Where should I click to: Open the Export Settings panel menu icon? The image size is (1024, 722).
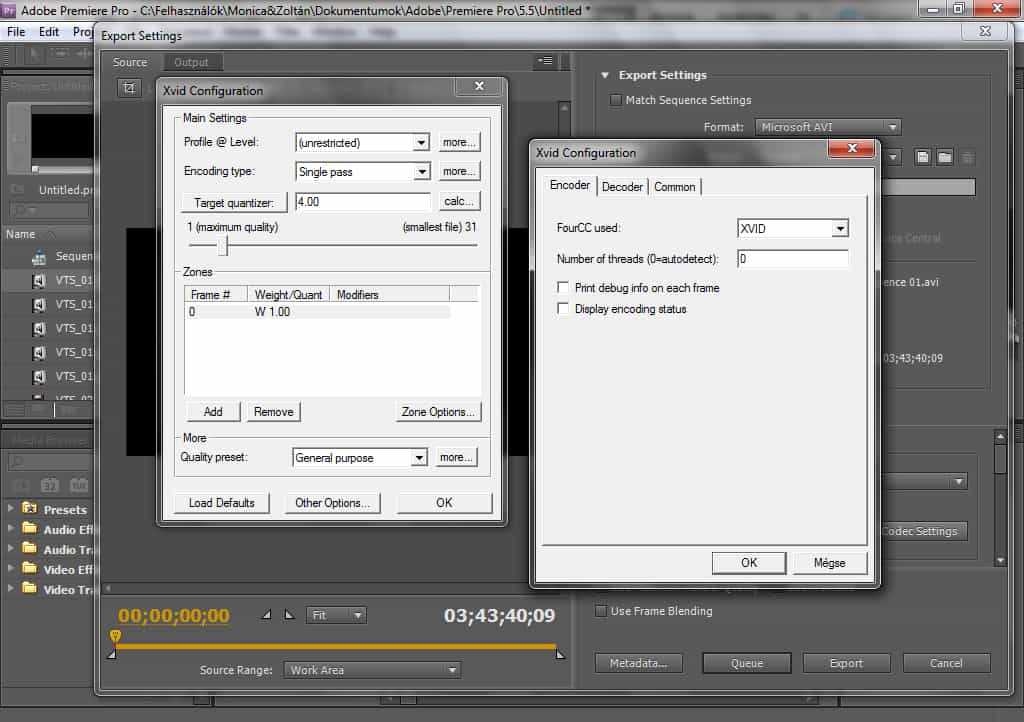pyautogui.click(x=545, y=61)
